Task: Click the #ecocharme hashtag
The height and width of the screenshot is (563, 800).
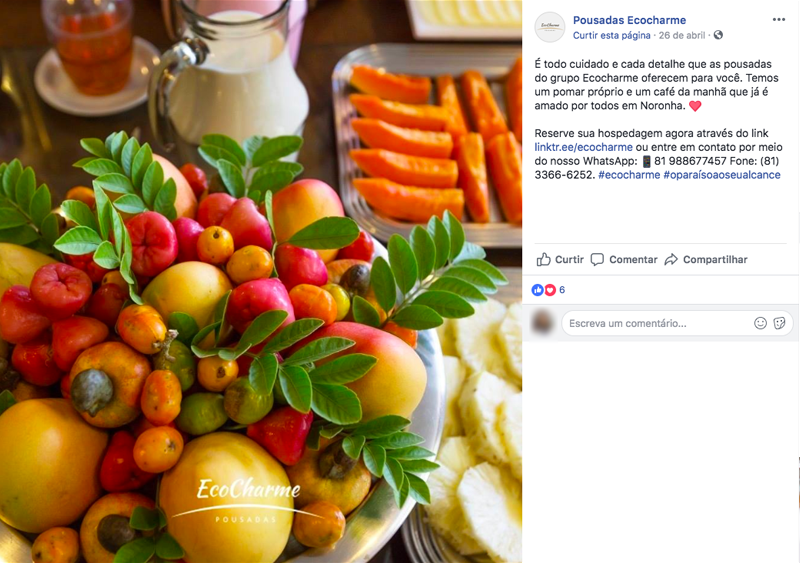Action: (629, 175)
